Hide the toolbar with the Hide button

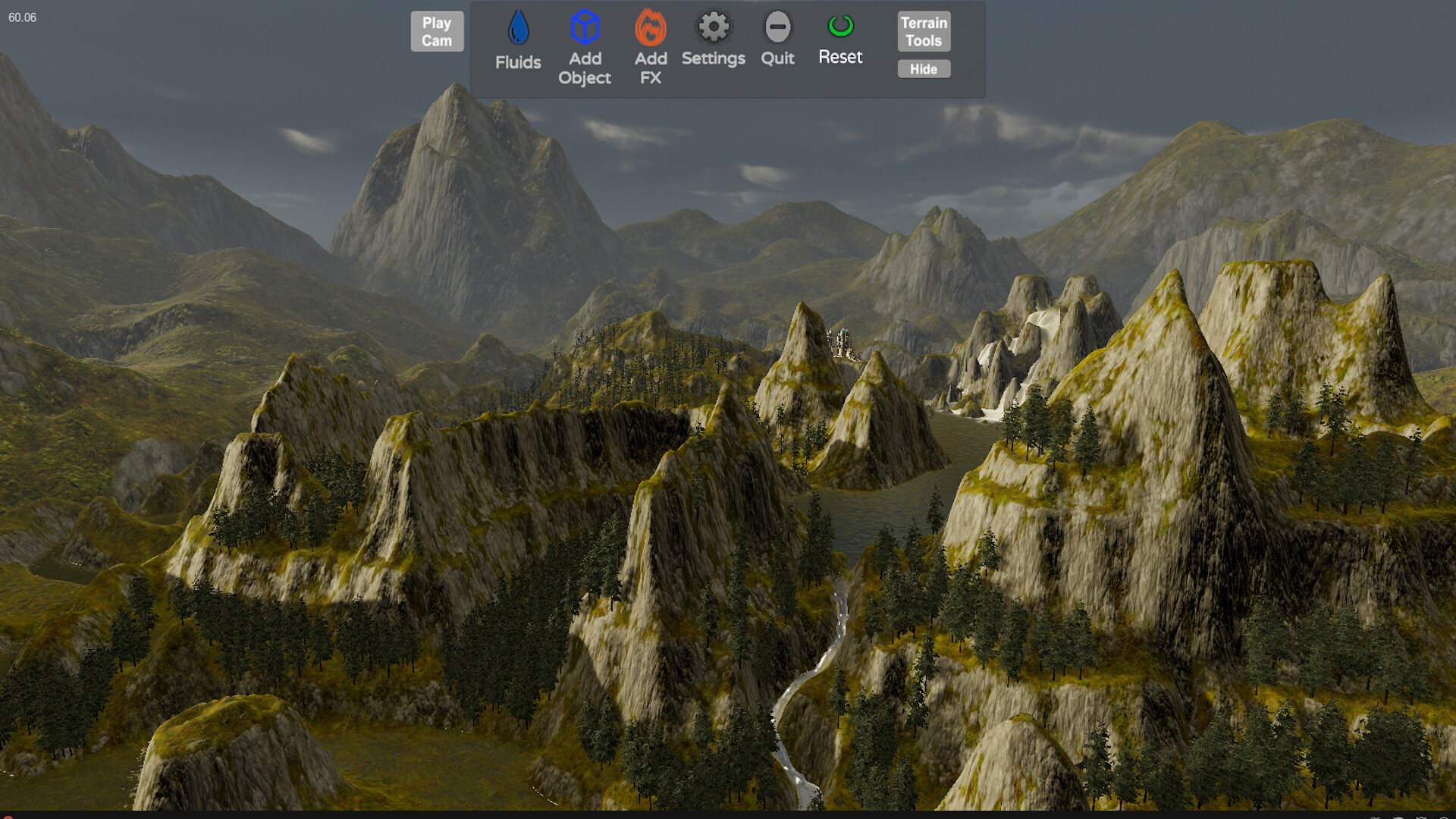click(924, 69)
